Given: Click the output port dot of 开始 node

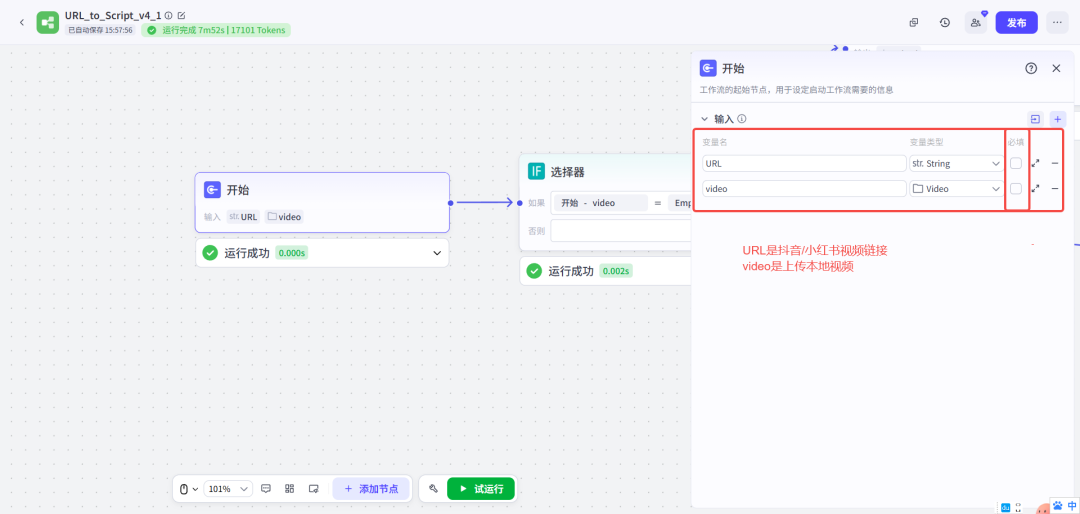Looking at the screenshot, I should click(x=450, y=203).
